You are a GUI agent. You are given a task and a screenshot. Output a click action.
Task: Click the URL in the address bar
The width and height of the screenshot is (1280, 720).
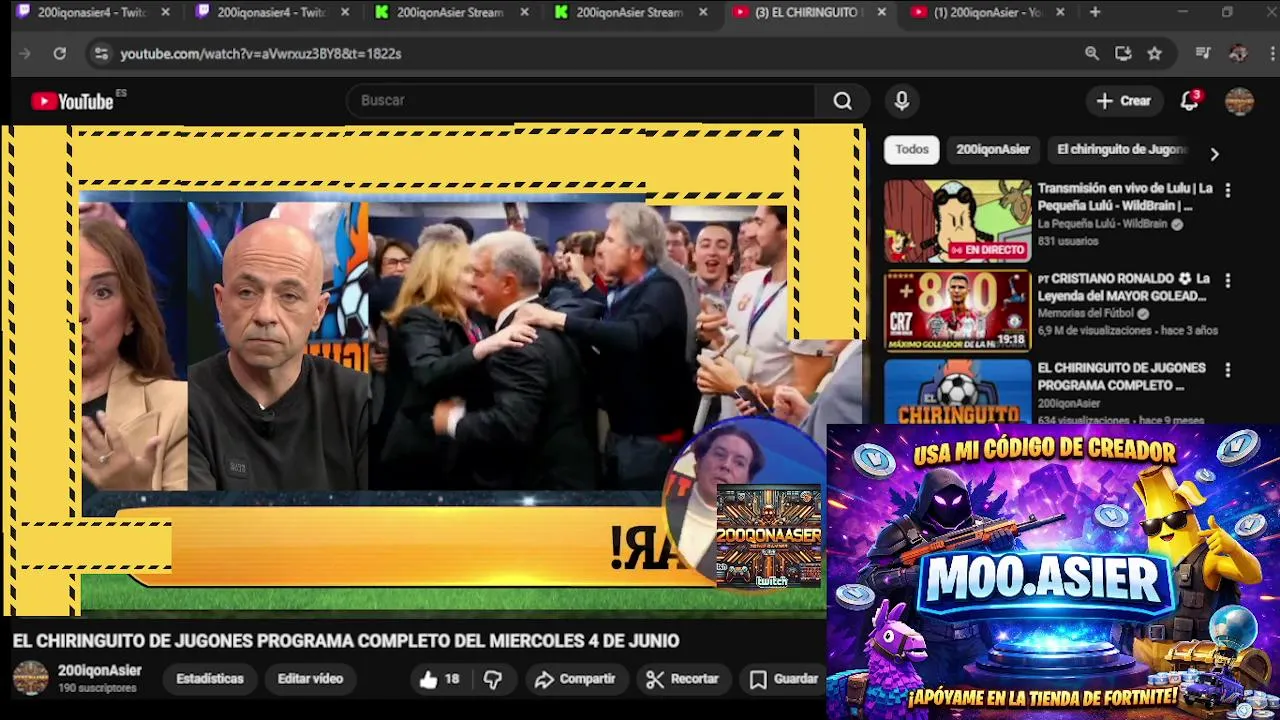pyautogui.click(x=261, y=54)
